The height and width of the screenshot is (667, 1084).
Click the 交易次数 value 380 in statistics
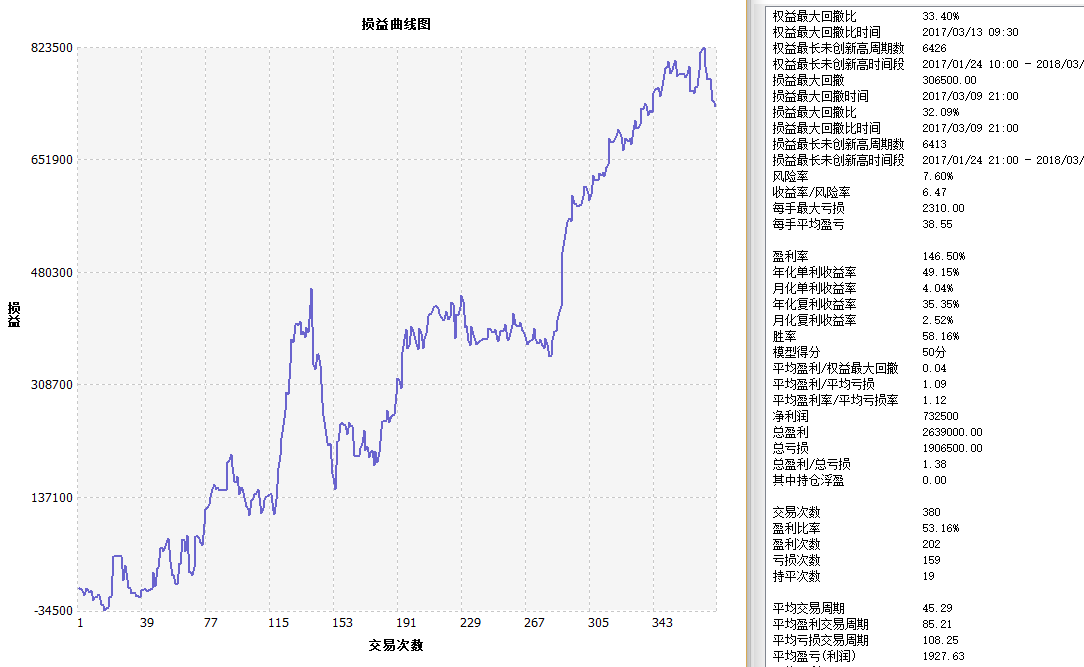[931, 512]
